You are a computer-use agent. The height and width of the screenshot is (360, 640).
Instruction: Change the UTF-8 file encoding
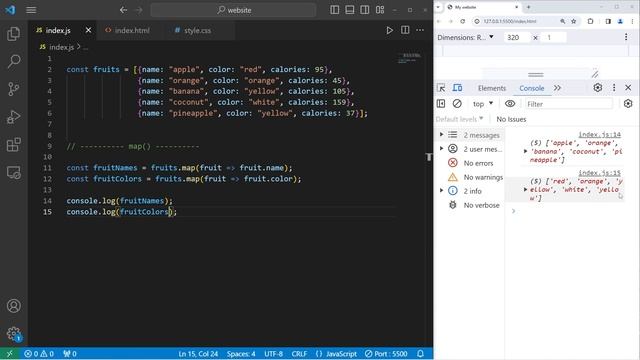[273, 353]
